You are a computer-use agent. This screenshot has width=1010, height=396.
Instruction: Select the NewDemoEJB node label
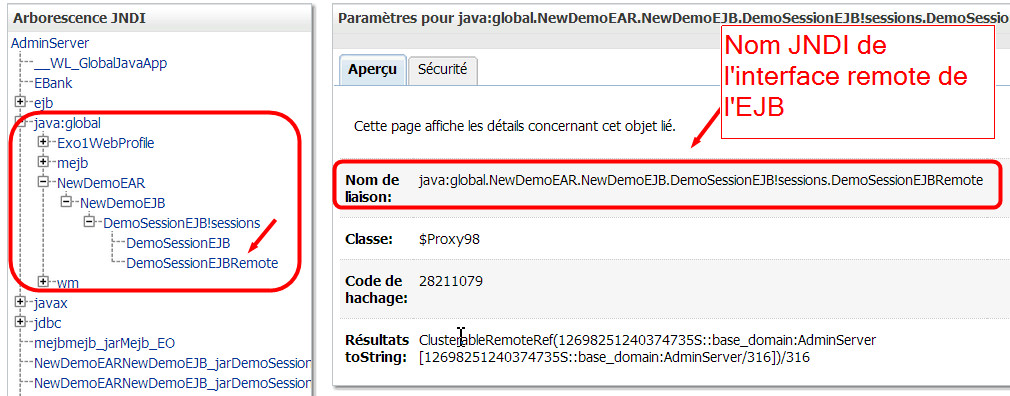click(122, 203)
